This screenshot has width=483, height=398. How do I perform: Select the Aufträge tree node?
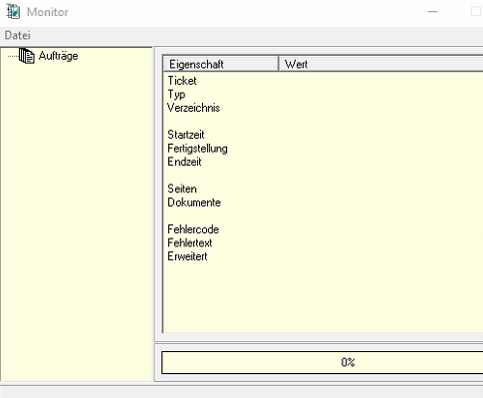pyautogui.click(x=58, y=56)
